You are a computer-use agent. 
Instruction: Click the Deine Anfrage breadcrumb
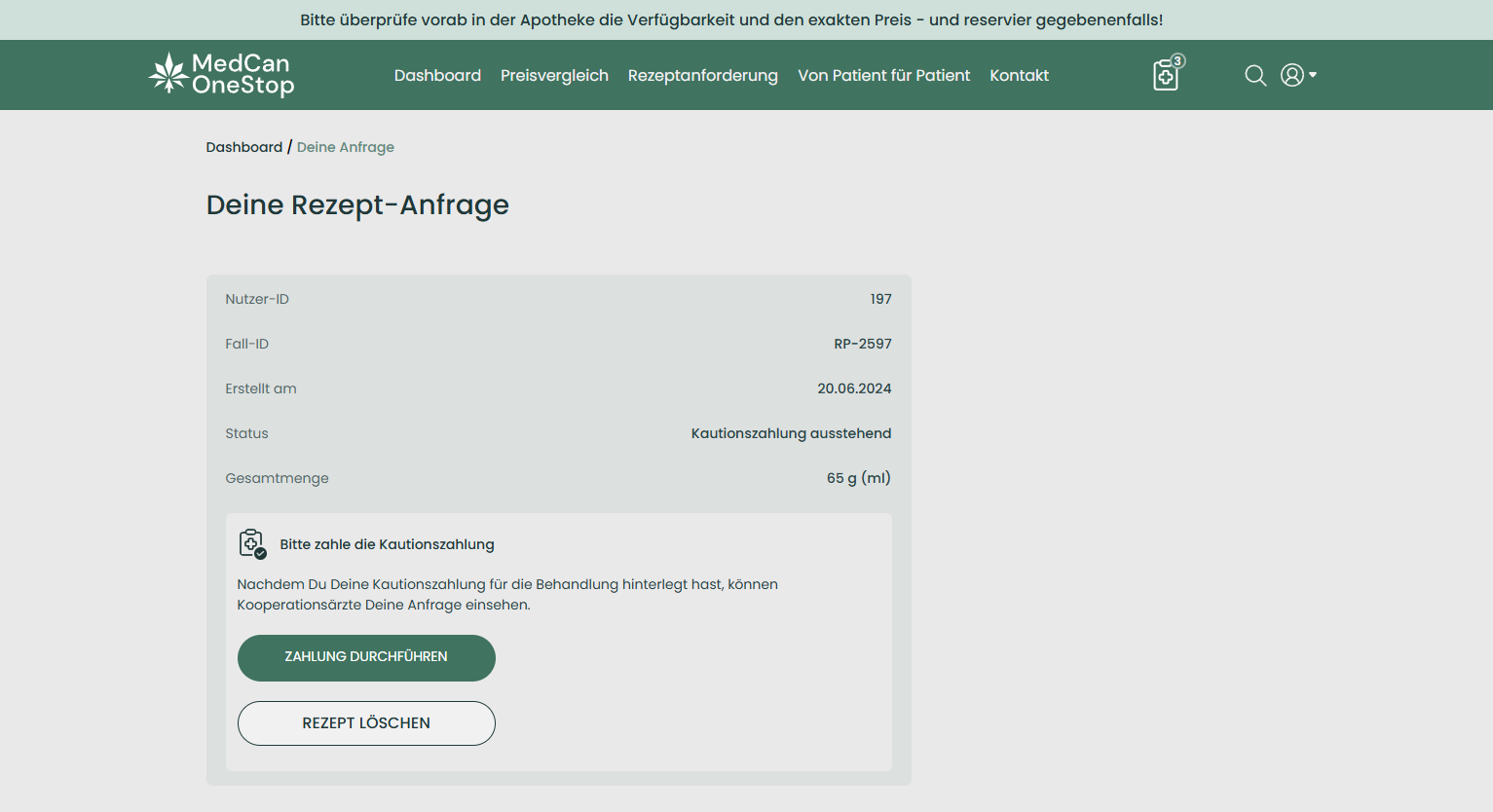[x=345, y=147]
